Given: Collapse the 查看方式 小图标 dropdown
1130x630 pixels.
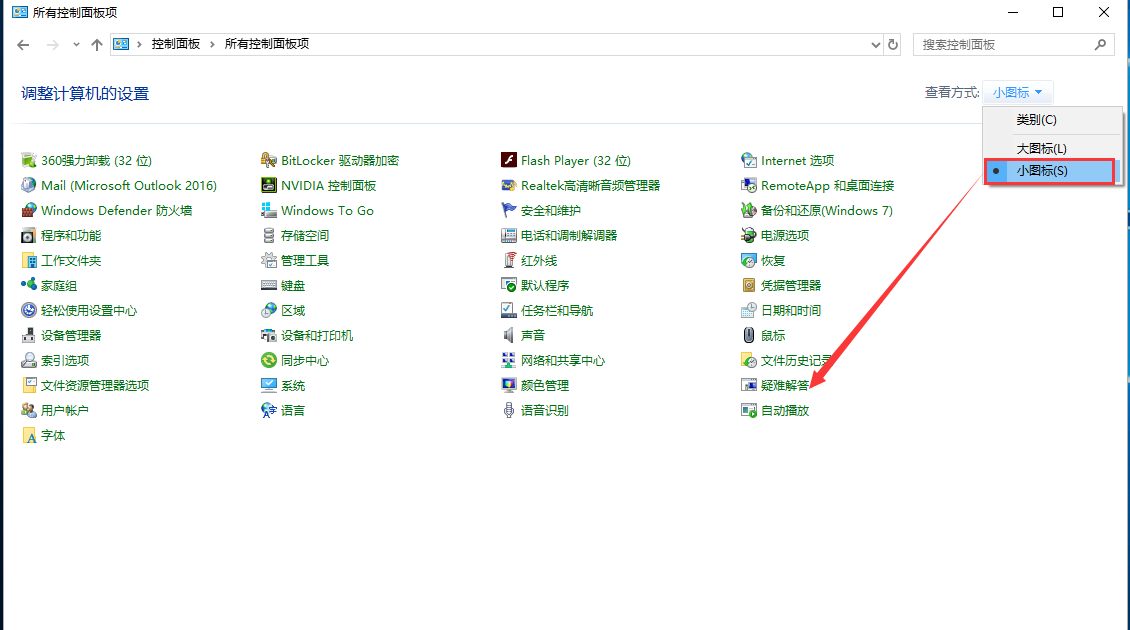Looking at the screenshot, I should [1018, 92].
